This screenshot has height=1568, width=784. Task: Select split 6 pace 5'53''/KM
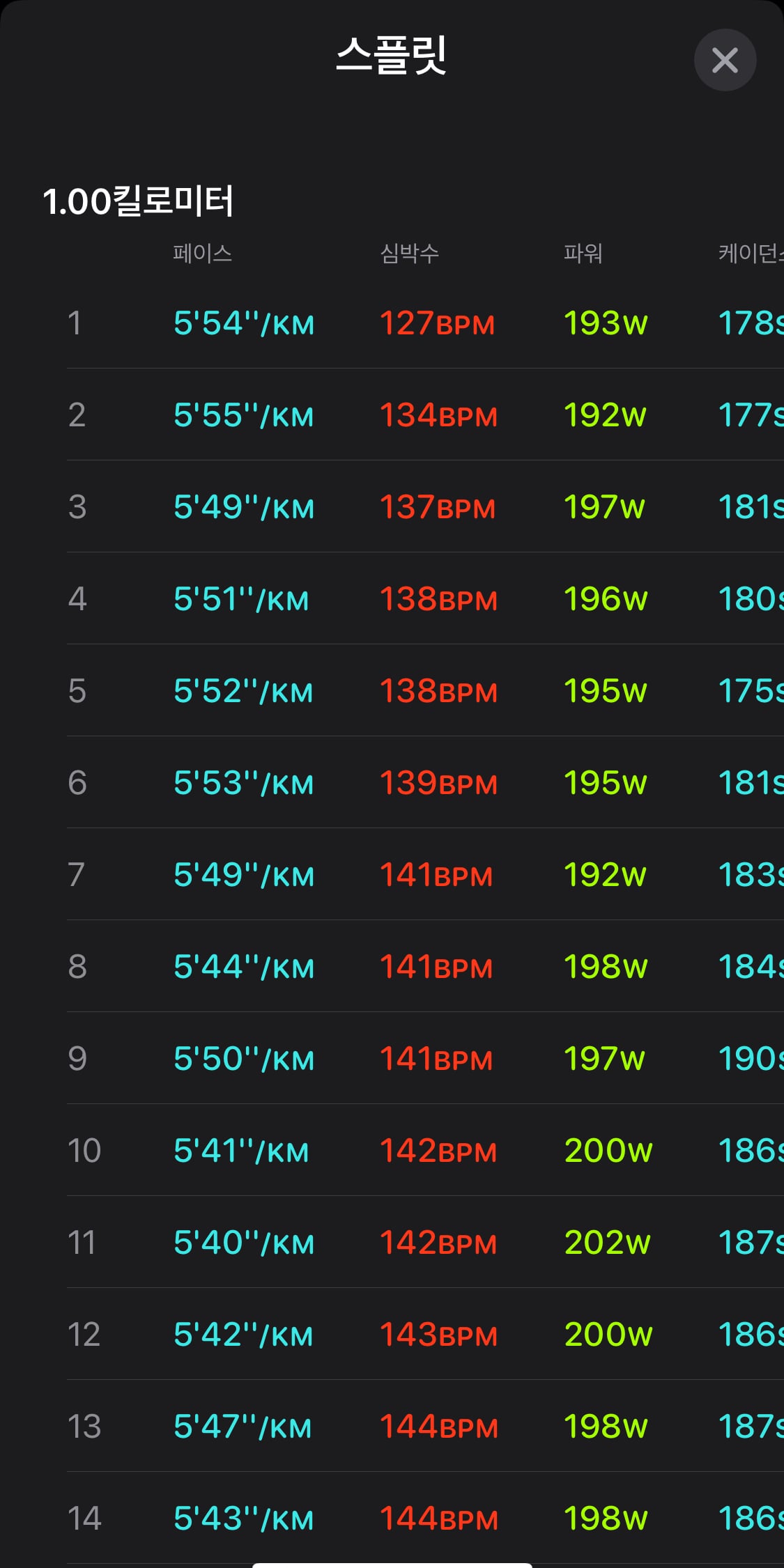[244, 783]
